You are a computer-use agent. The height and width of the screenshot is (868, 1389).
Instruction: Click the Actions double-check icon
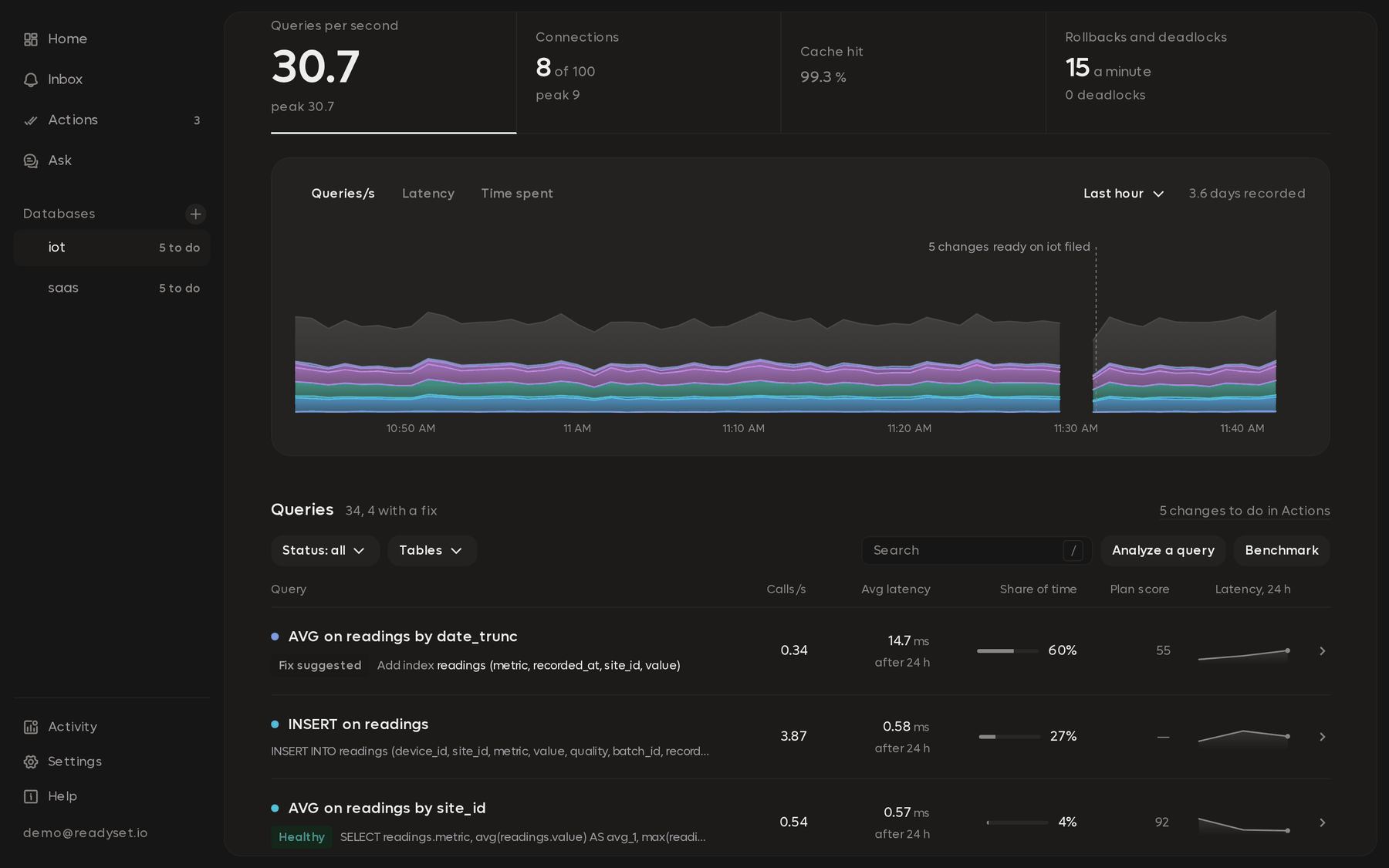pos(31,120)
